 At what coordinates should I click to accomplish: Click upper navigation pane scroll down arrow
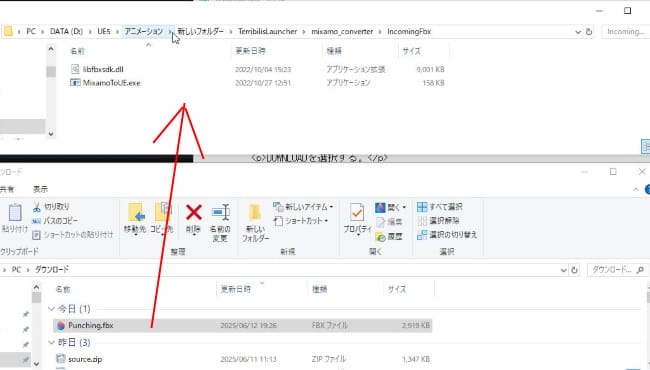click(51, 134)
